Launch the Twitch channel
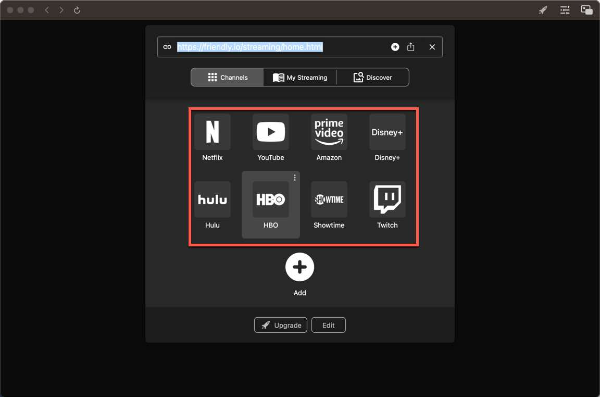The width and height of the screenshot is (600, 397). (x=387, y=199)
